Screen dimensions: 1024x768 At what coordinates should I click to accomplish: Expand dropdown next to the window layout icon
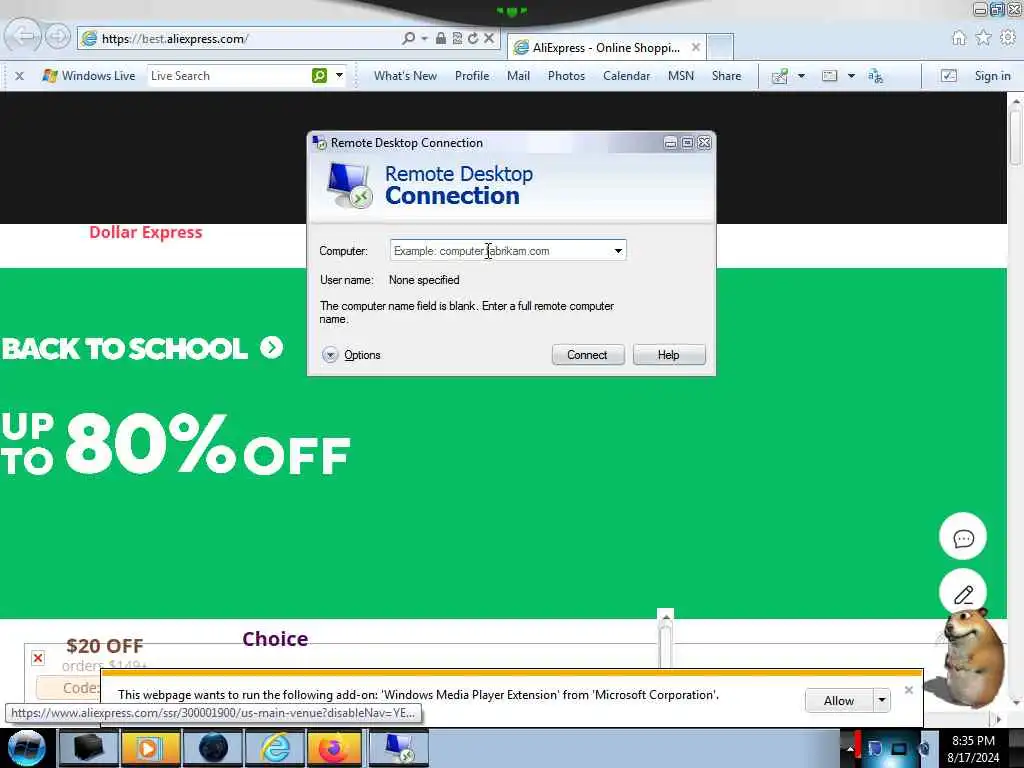pos(851,76)
